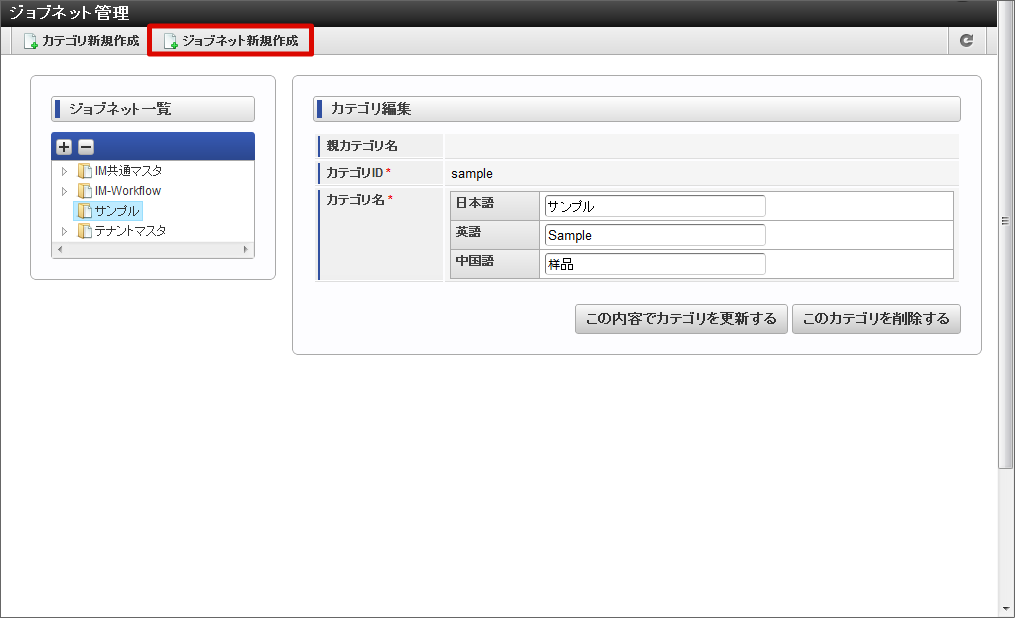1015x618 pixels.
Task: Click the IM-Workflow folder icon
Action: coord(85,191)
